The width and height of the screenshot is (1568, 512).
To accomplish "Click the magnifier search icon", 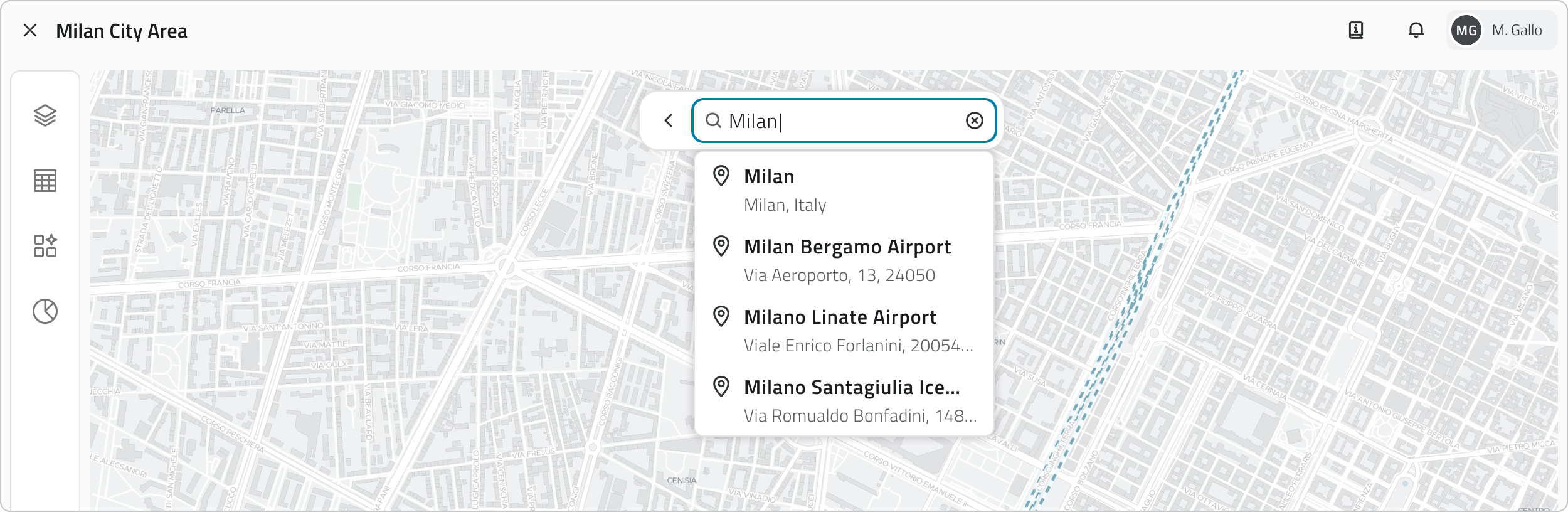I will point(713,120).
